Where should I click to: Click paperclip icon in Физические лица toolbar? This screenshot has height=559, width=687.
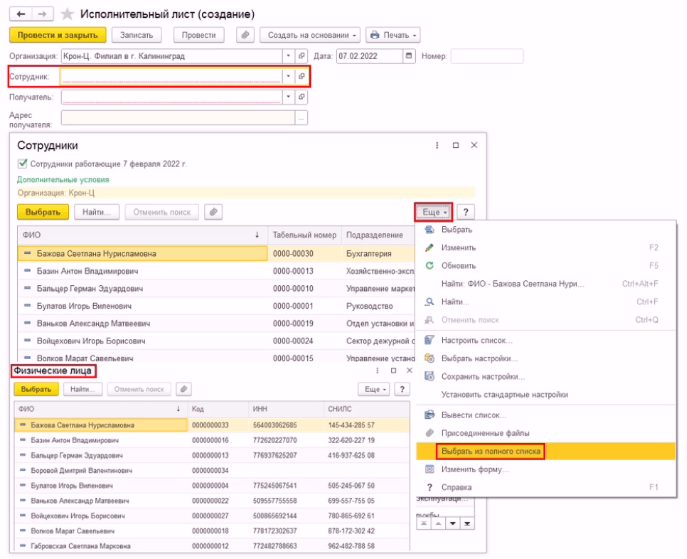(x=183, y=389)
